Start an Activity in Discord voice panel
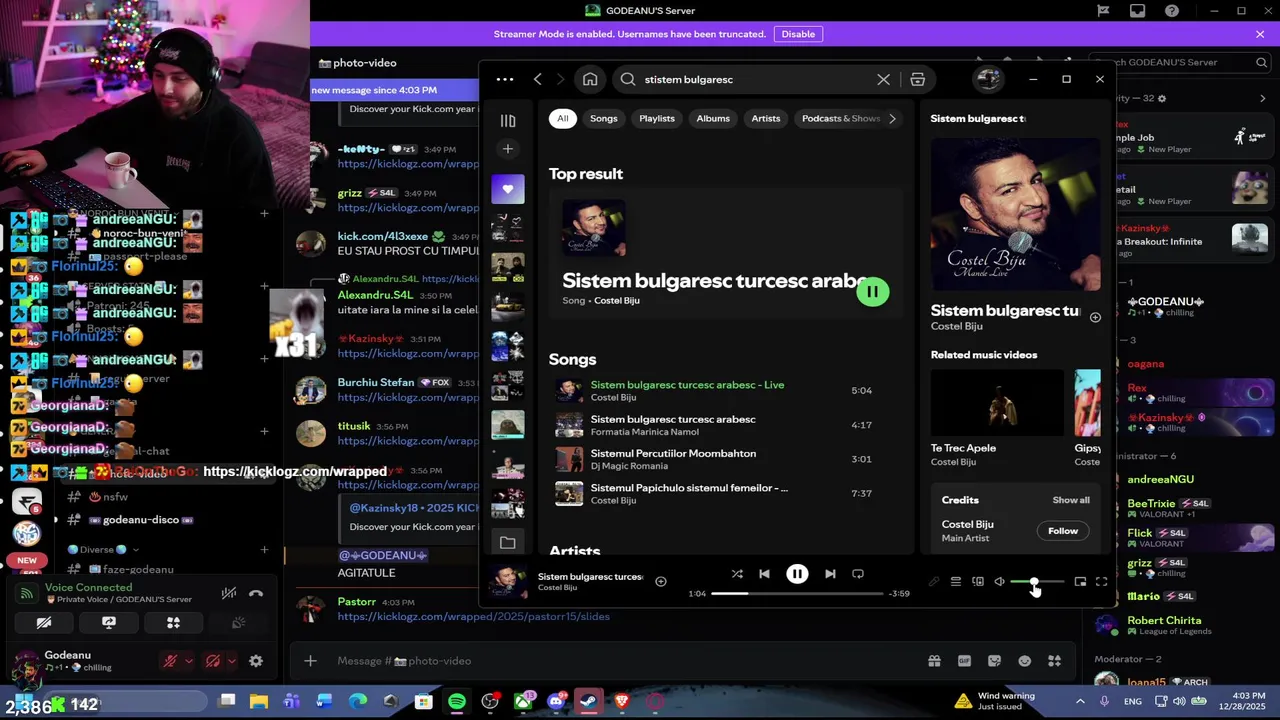This screenshot has width=1280, height=720. click(x=173, y=622)
